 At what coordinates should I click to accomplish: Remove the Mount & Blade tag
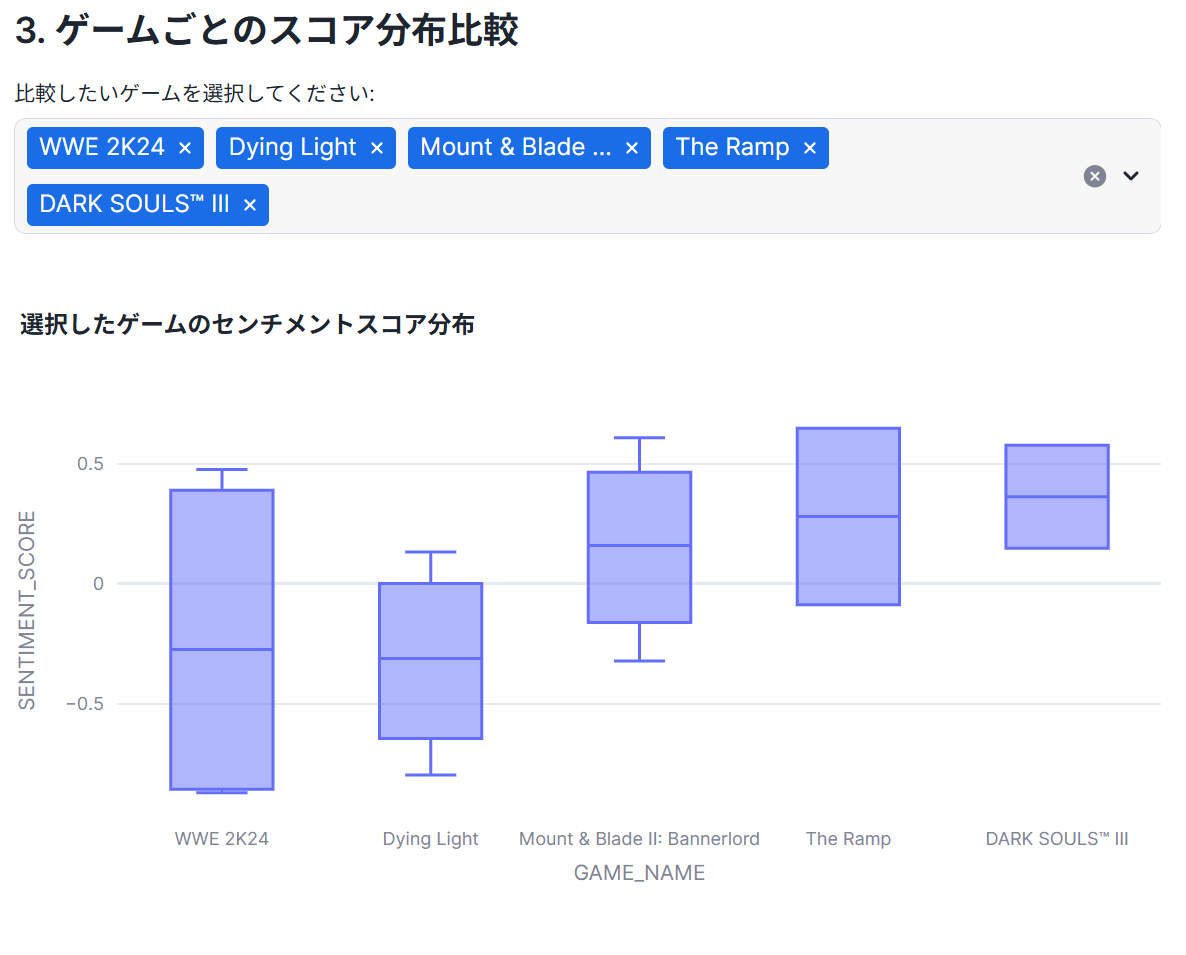(x=632, y=148)
